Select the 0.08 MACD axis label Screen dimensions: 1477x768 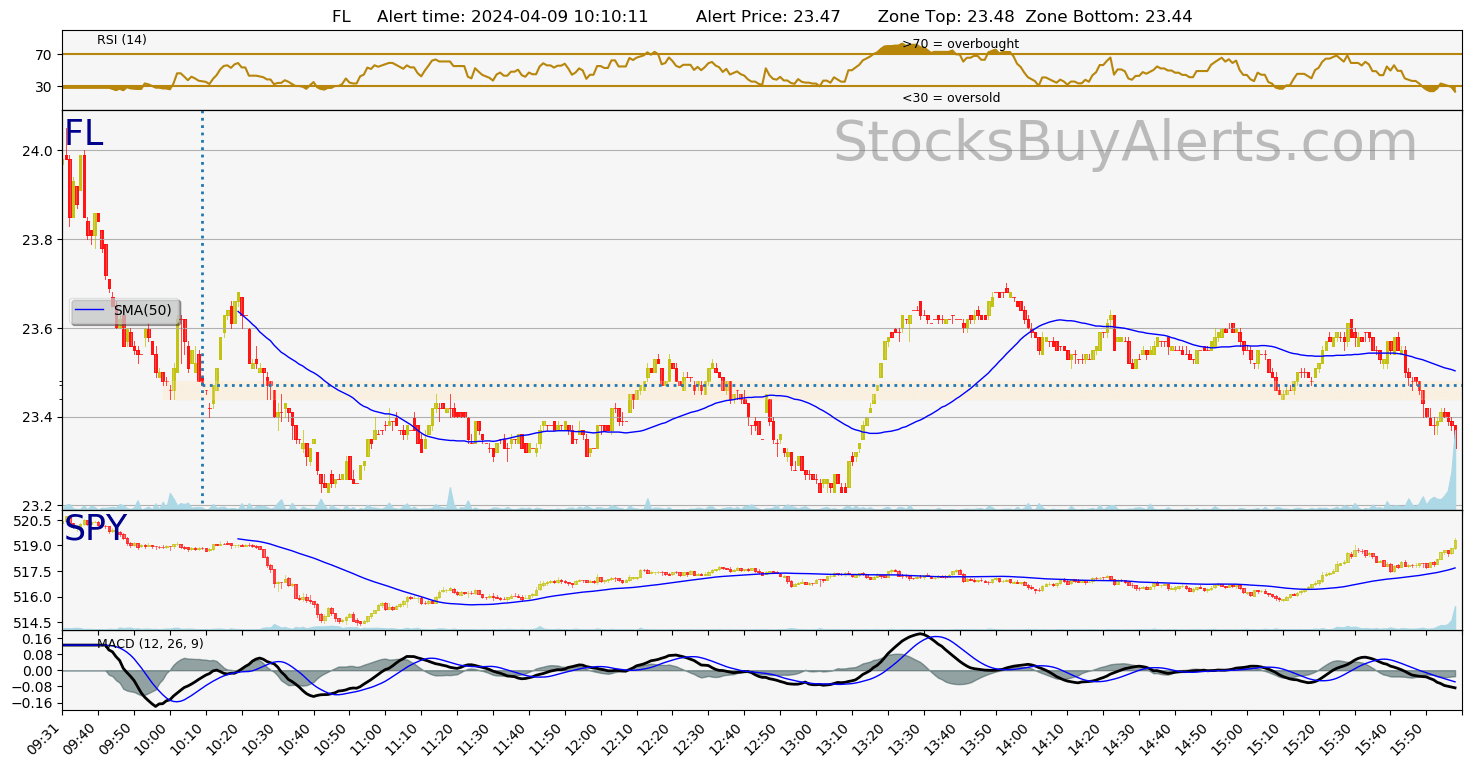[x=39, y=655]
